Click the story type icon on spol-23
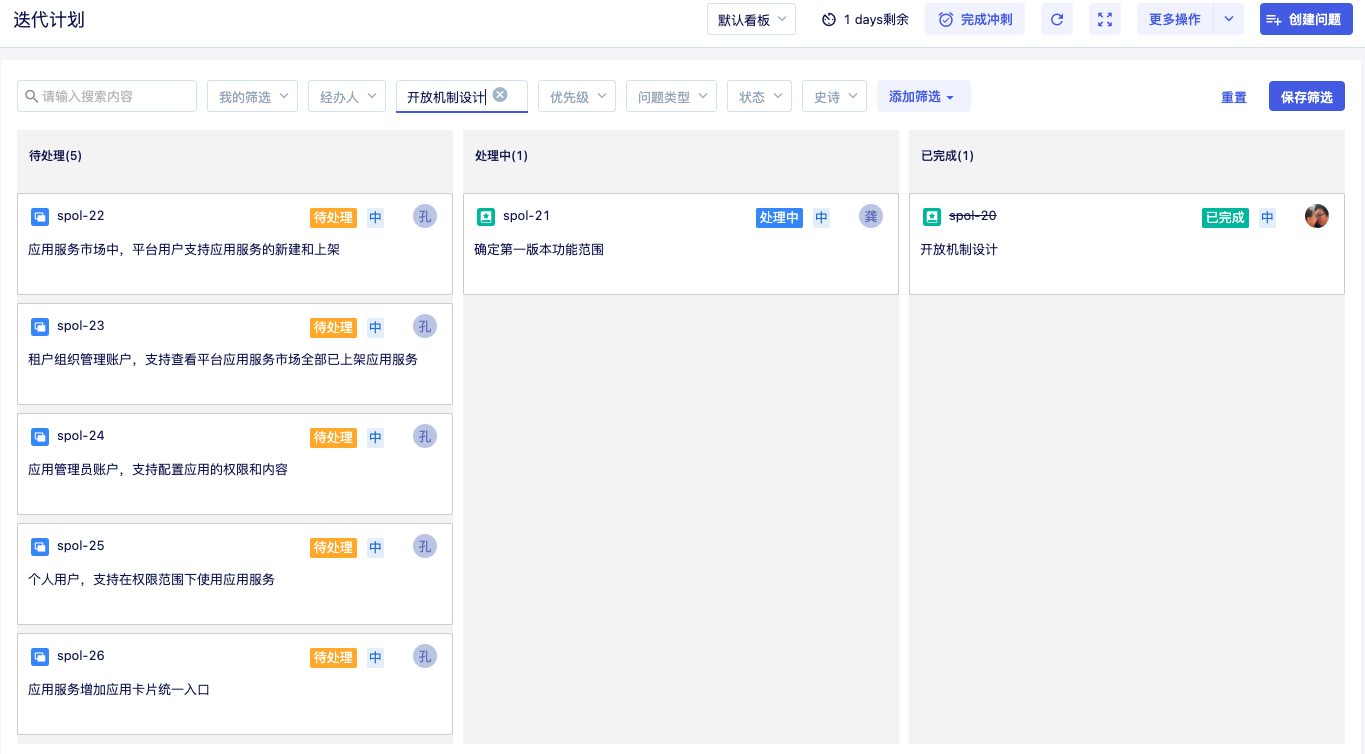The image size is (1365, 754). point(40,326)
